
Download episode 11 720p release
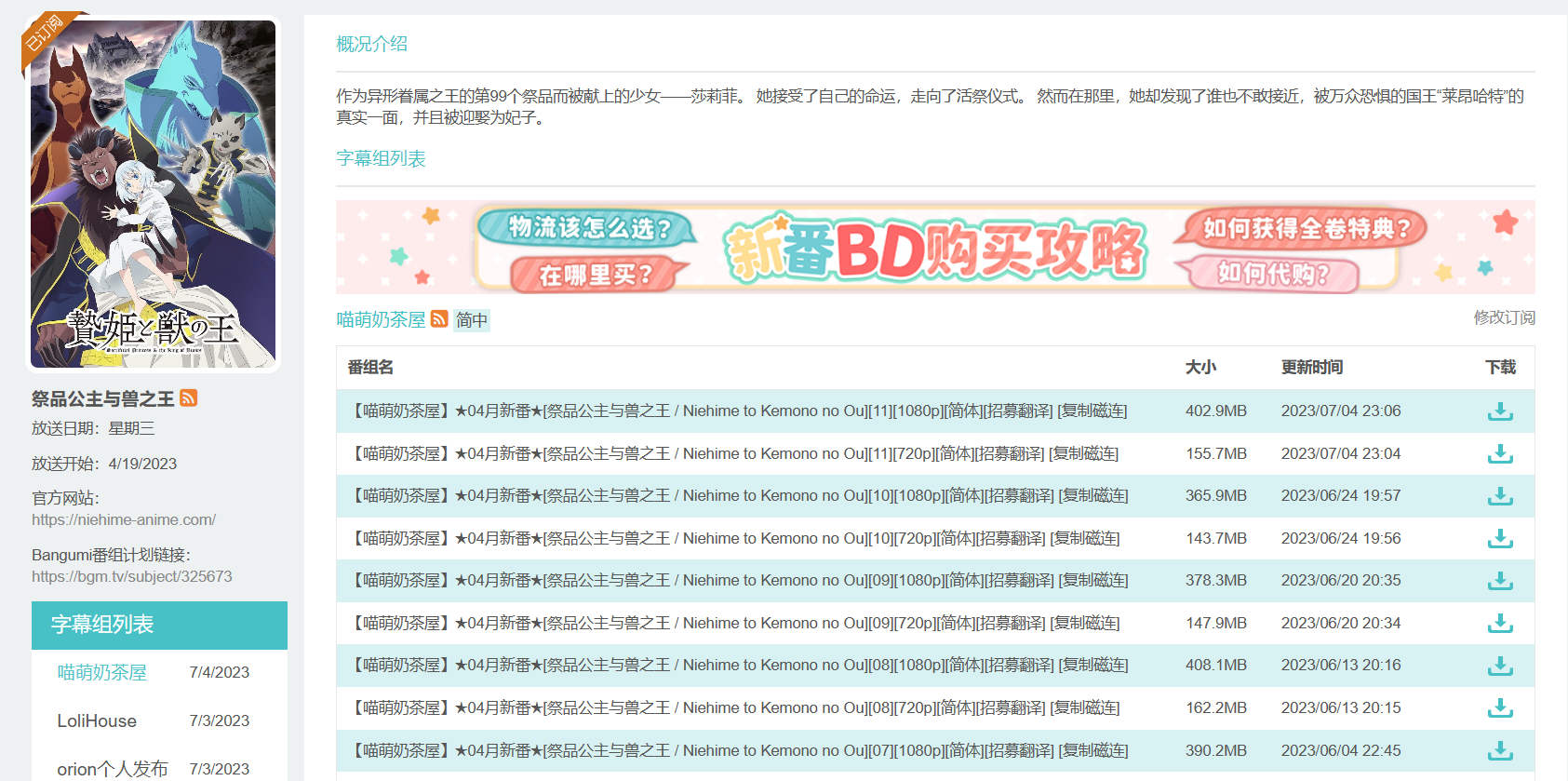tap(1499, 454)
